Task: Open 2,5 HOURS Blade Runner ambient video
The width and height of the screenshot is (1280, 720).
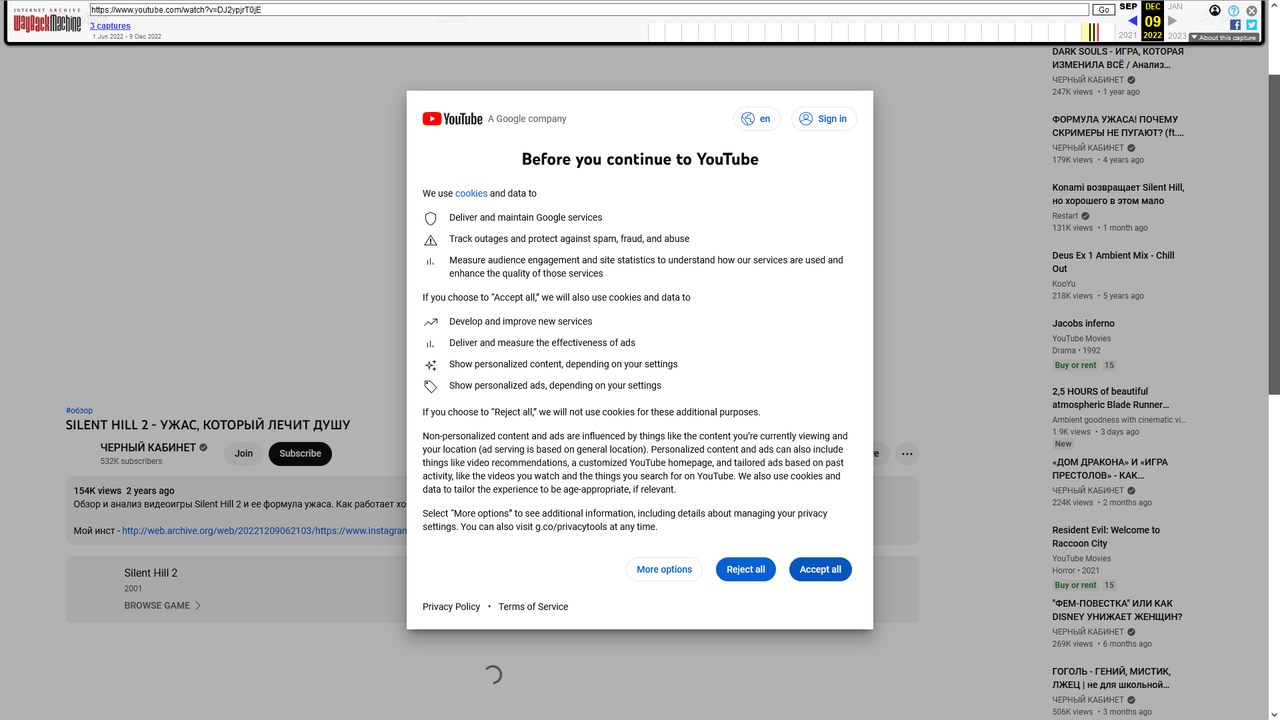Action: point(1109,398)
